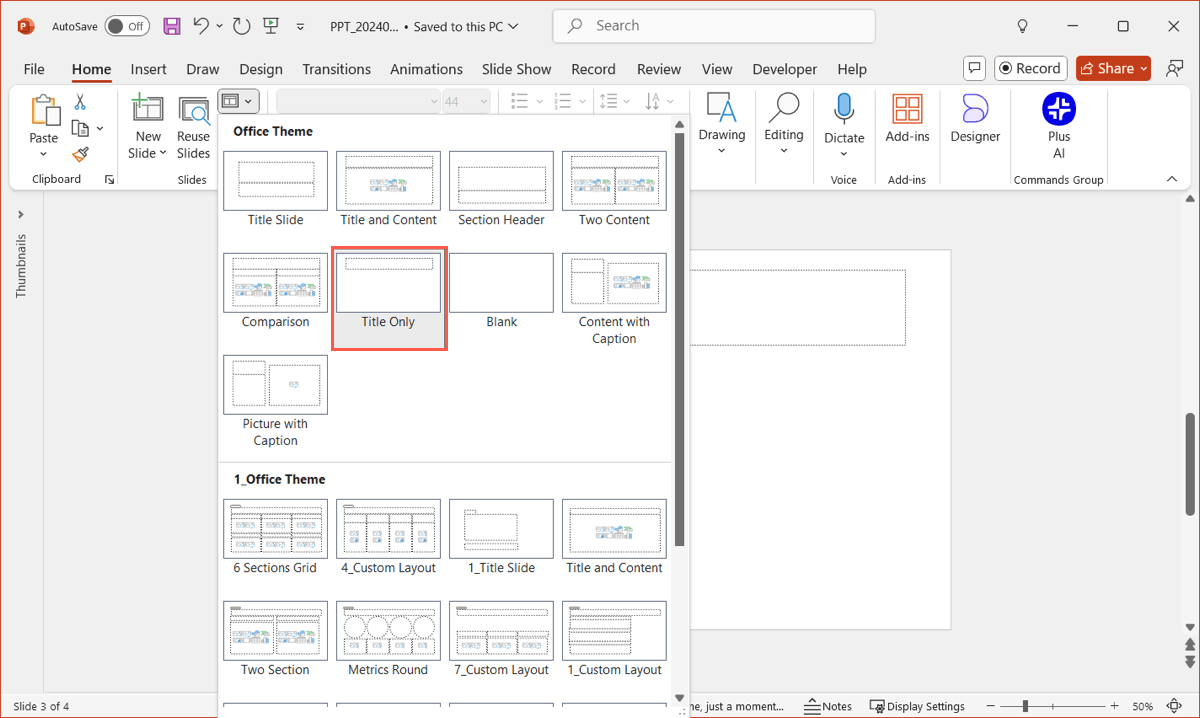Open Customize Quick Access Toolbar dropdown
This screenshot has height=718, width=1200.
point(300,27)
